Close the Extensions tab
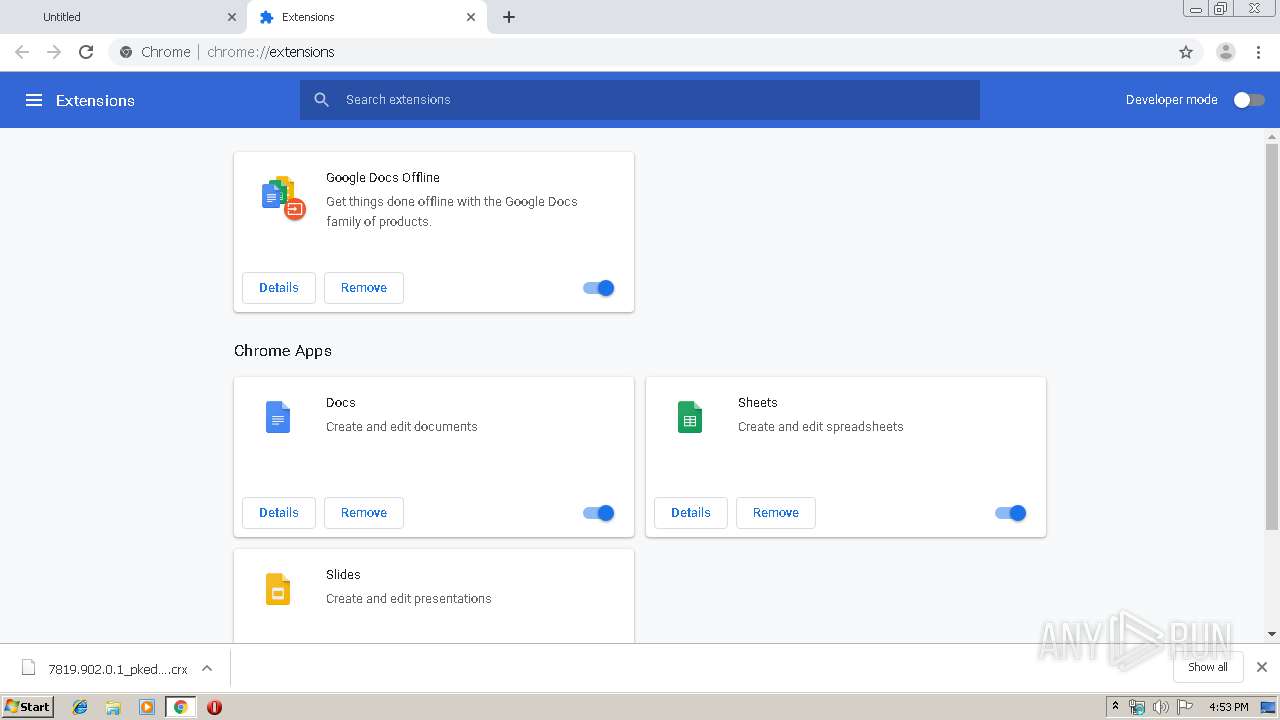 [471, 17]
